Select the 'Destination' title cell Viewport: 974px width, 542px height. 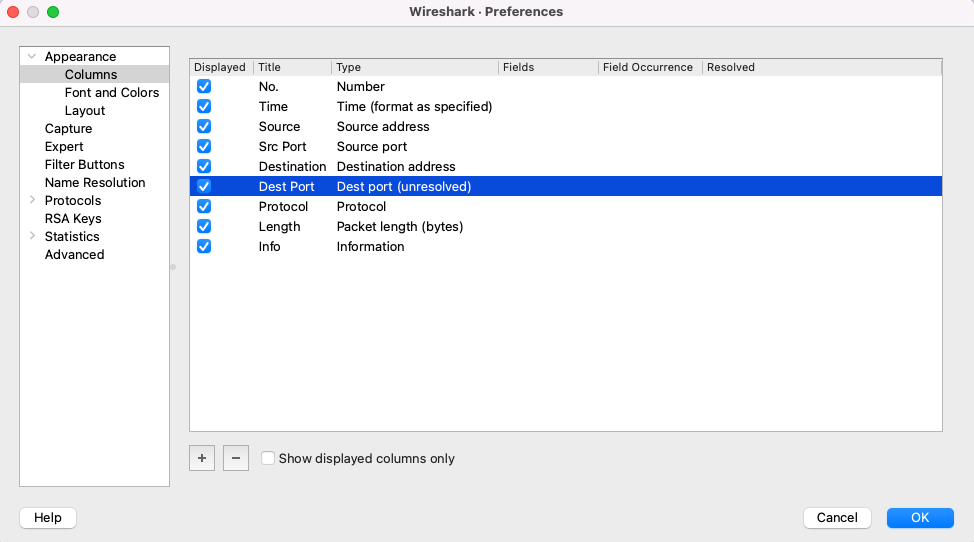(293, 166)
